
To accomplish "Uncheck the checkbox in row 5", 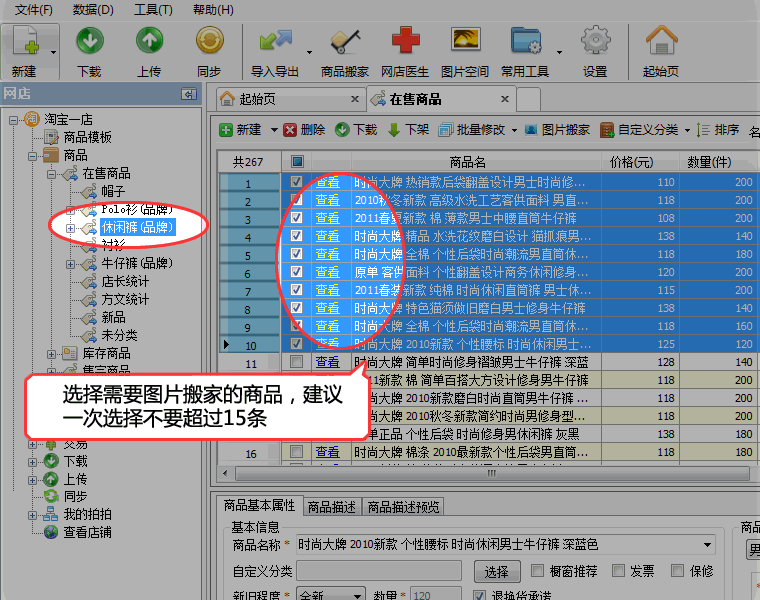I will pyautogui.click(x=296, y=254).
